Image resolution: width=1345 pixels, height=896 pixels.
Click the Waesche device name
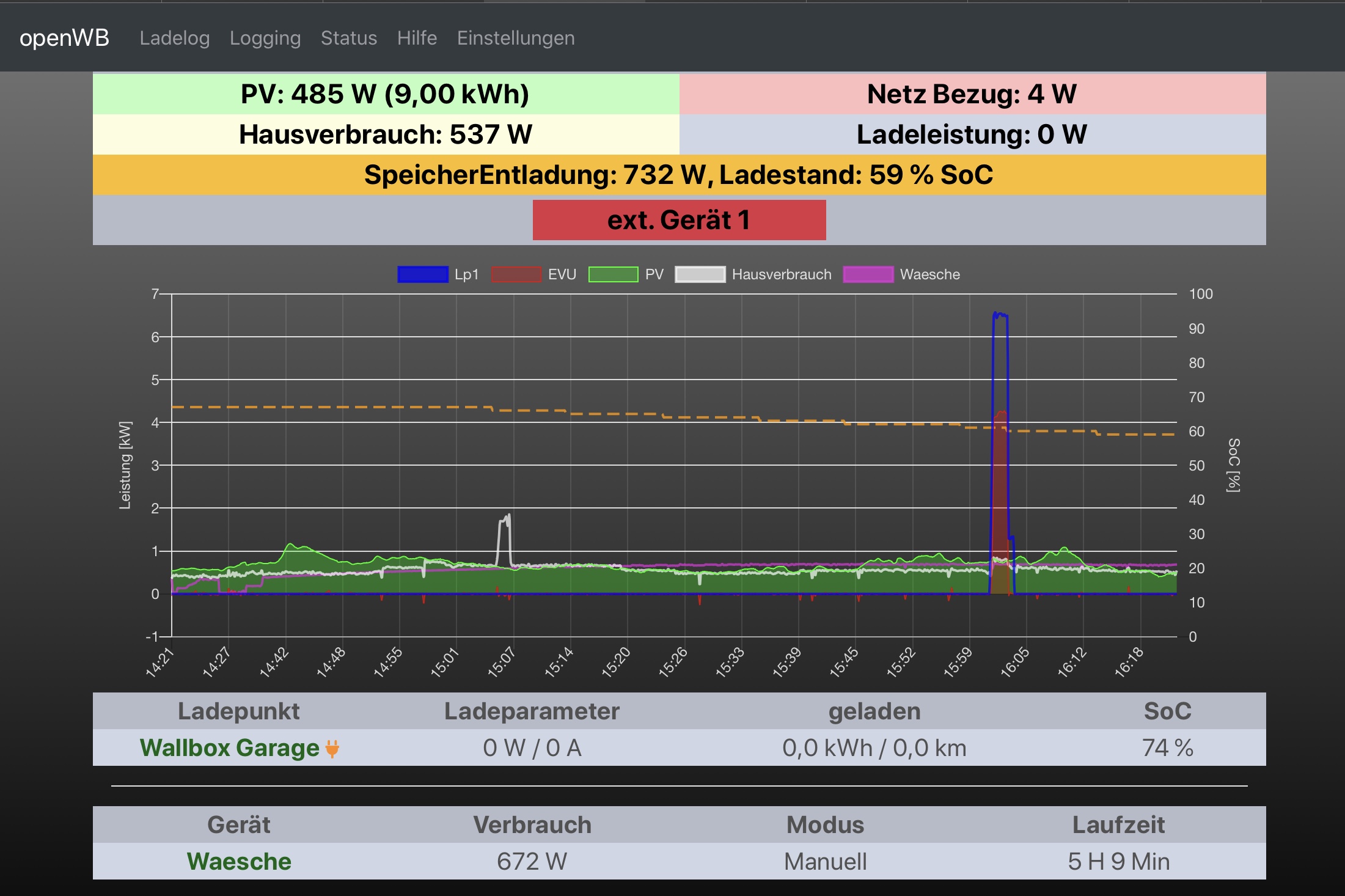point(239,862)
